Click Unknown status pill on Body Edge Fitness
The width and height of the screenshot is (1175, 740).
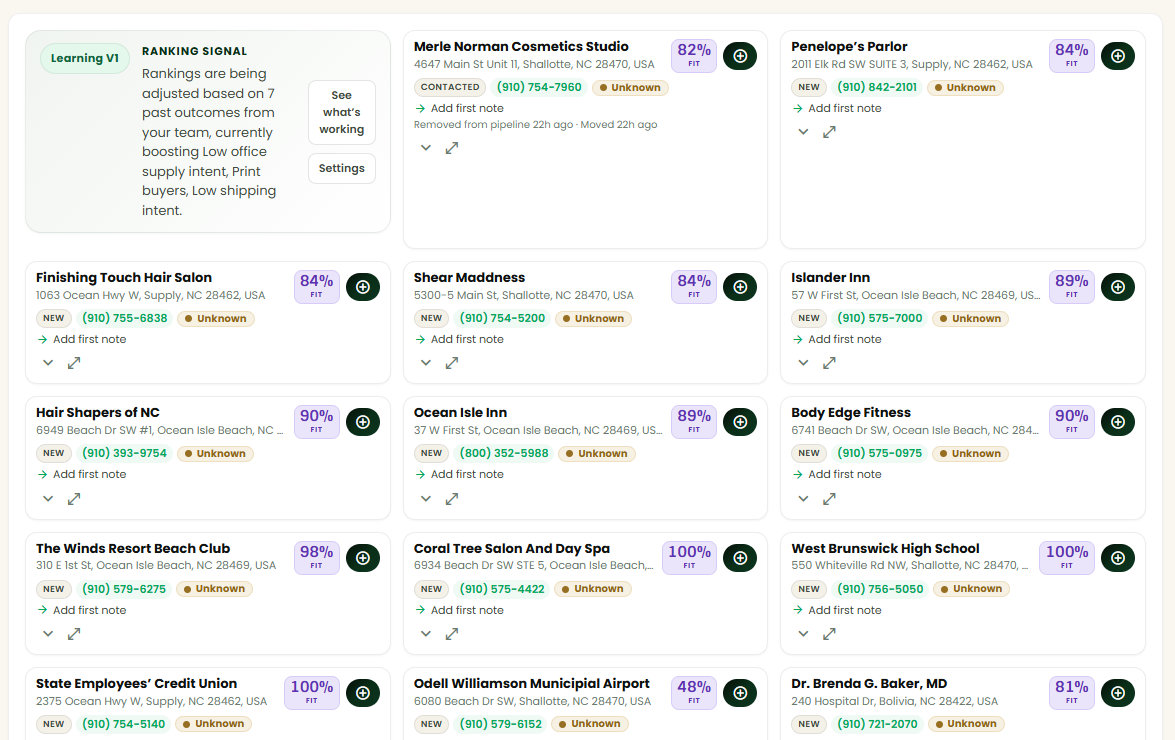pos(970,454)
